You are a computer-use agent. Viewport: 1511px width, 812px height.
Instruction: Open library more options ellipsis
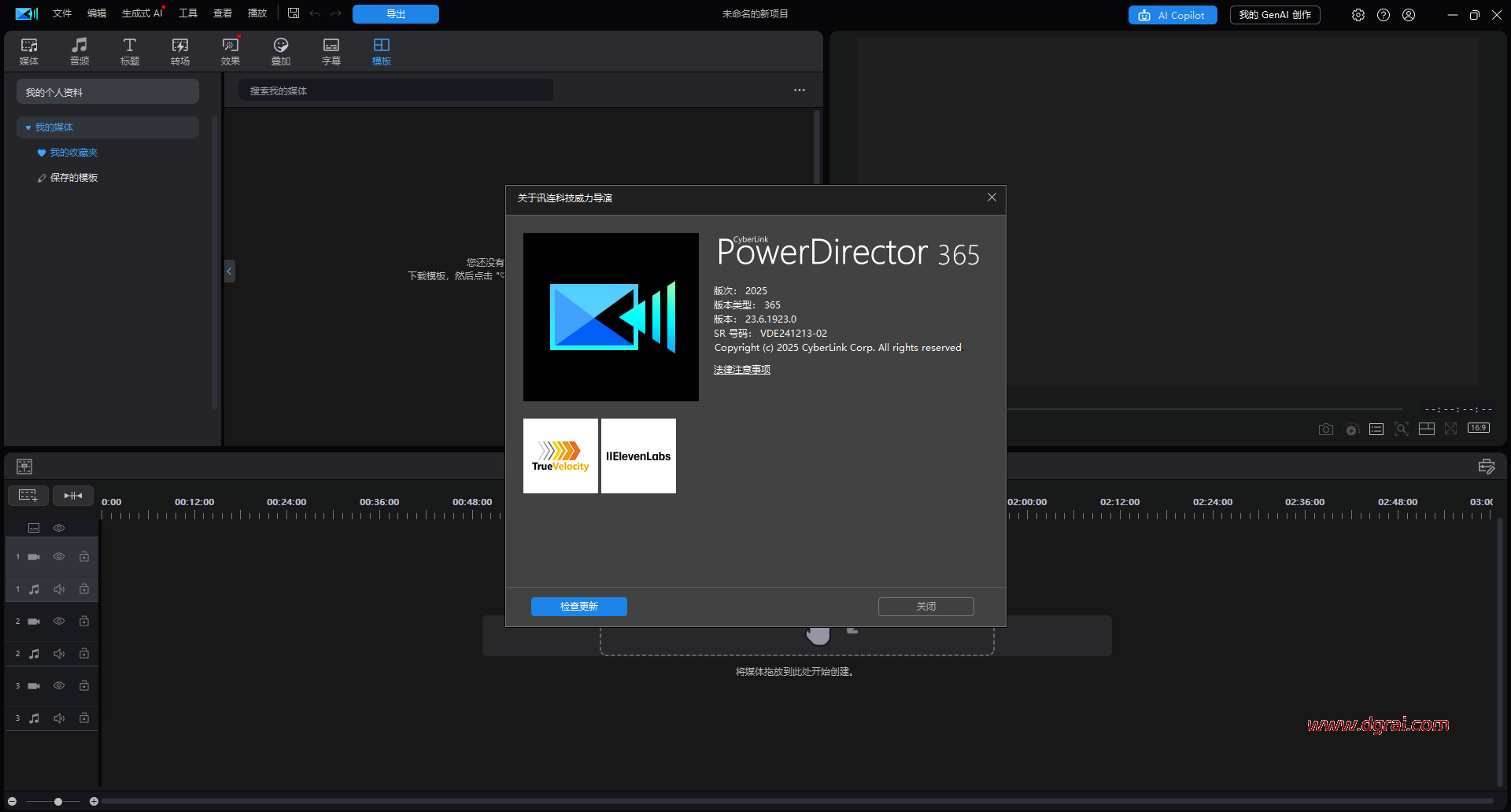click(x=800, y=90)
